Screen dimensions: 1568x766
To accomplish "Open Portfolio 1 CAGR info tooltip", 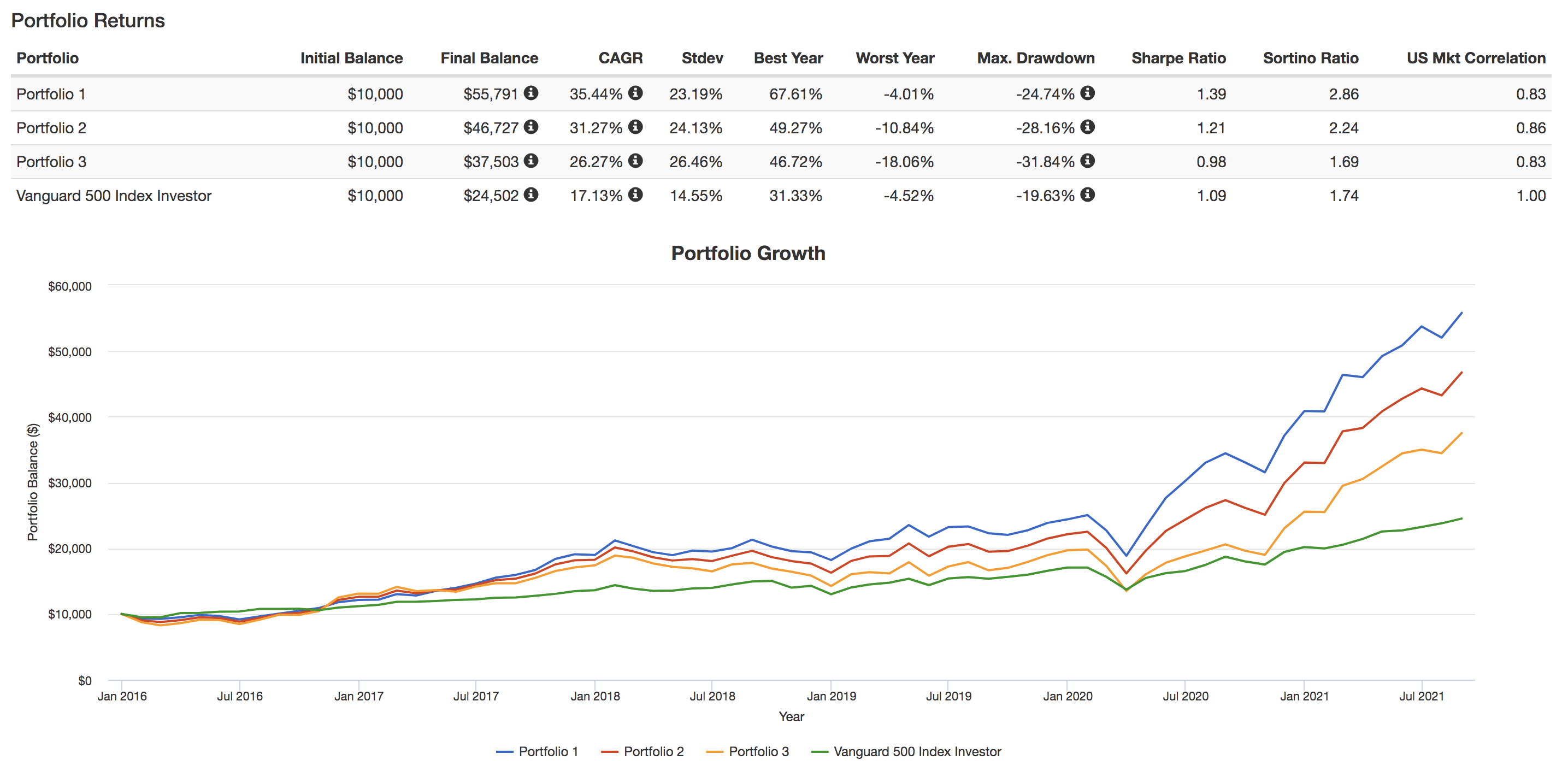I will [636, 94].
